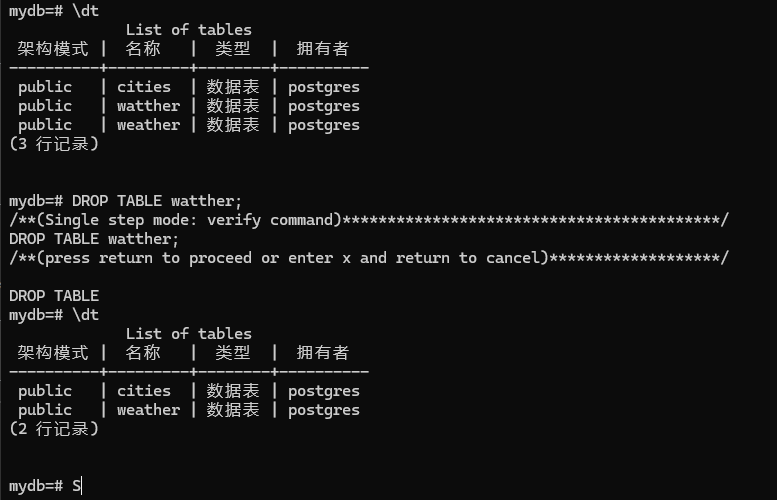
Task: Click the typed DROP TABLE watther; command after the prompt
Action: [x=157, y=201]
